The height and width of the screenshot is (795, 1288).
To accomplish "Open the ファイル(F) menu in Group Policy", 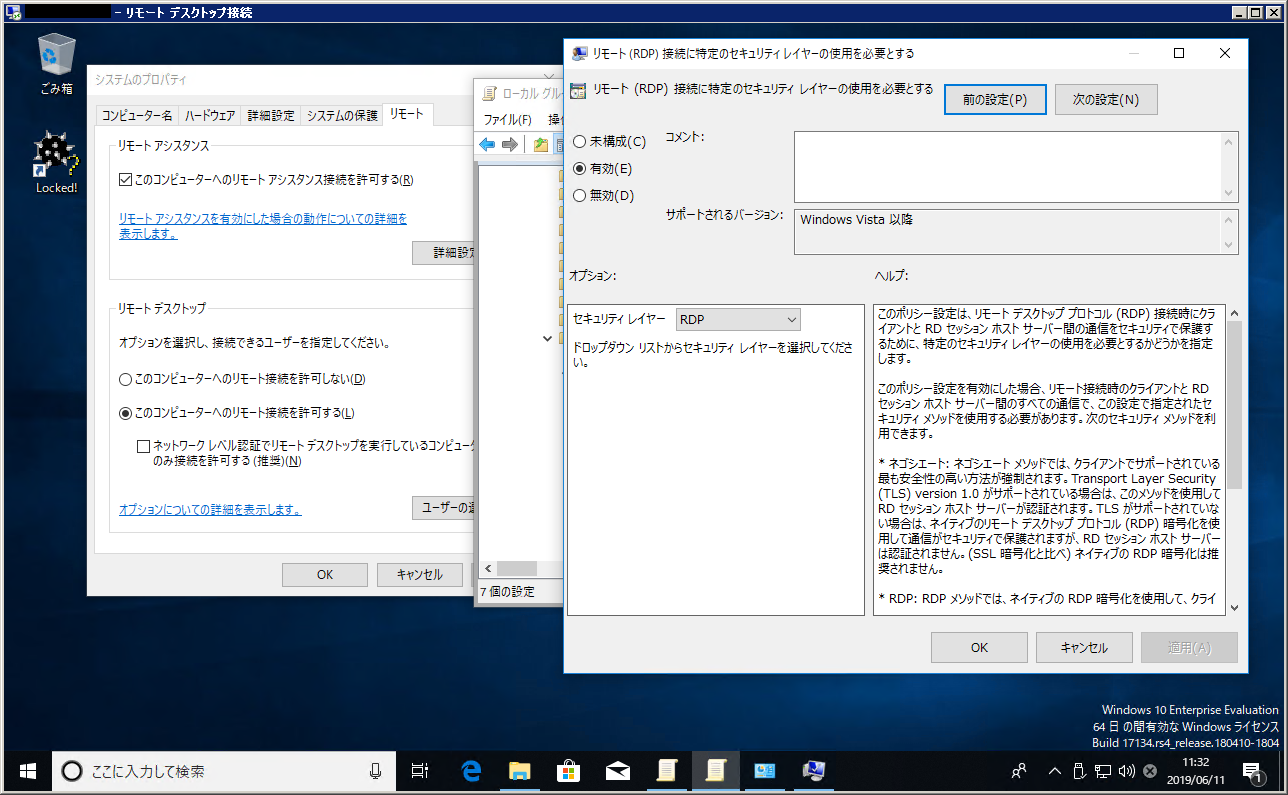I will 507,119.
